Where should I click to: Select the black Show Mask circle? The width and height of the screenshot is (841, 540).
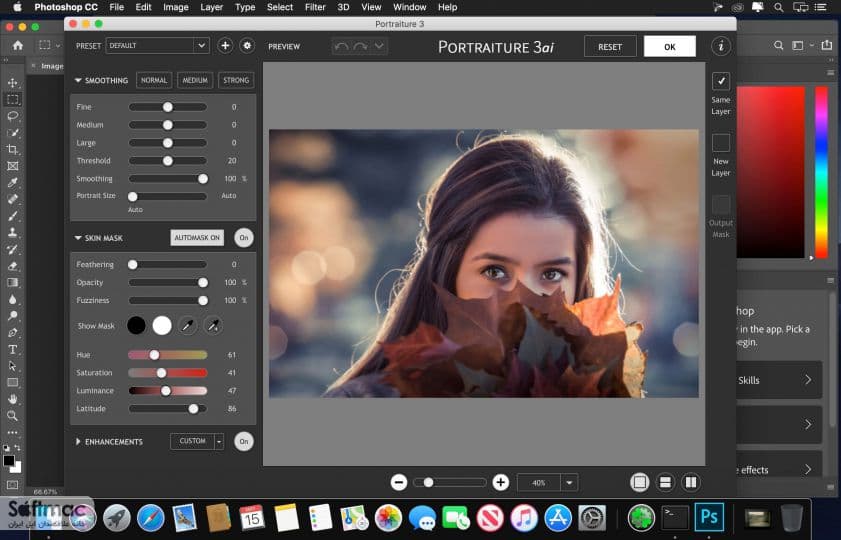[x=136, y=326]
